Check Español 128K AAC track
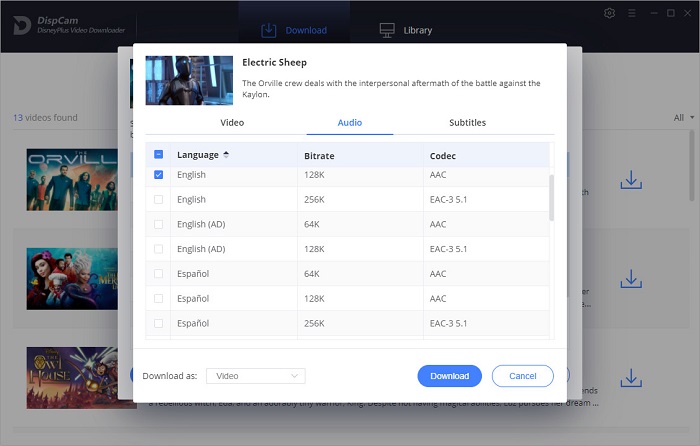 click(x=158, y=299)
